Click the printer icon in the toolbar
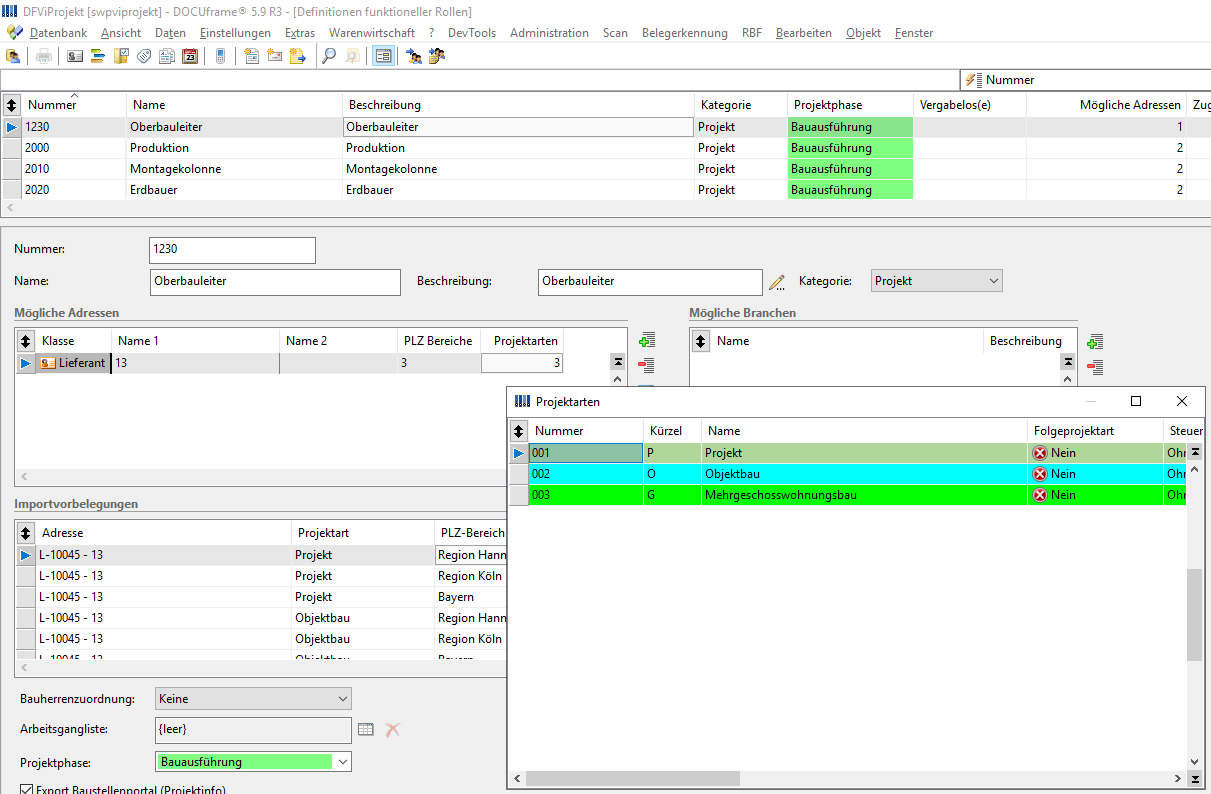The width and height of the screenshot is (1211, 794). pos(44,56)
